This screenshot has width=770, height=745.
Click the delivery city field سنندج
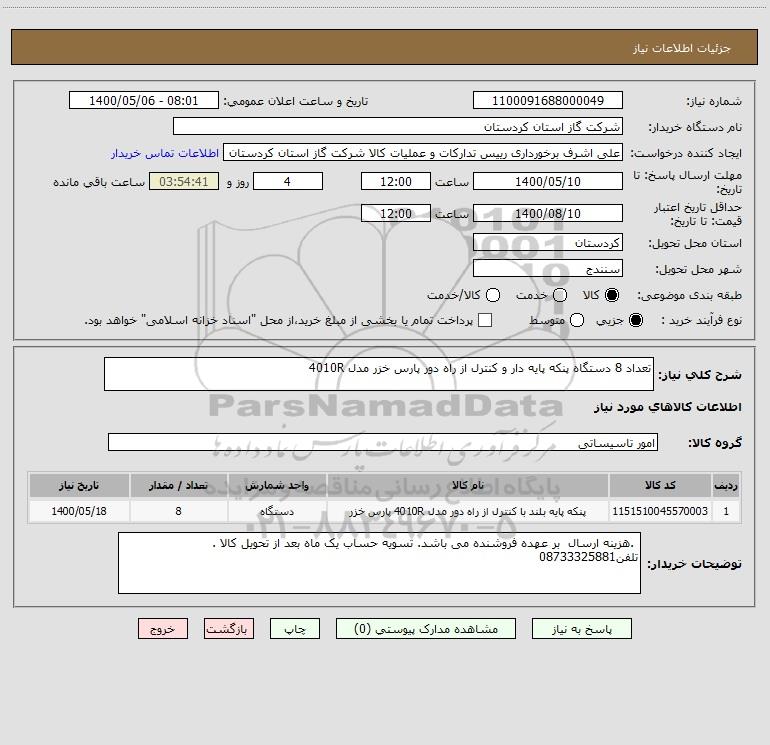point(548,268)
